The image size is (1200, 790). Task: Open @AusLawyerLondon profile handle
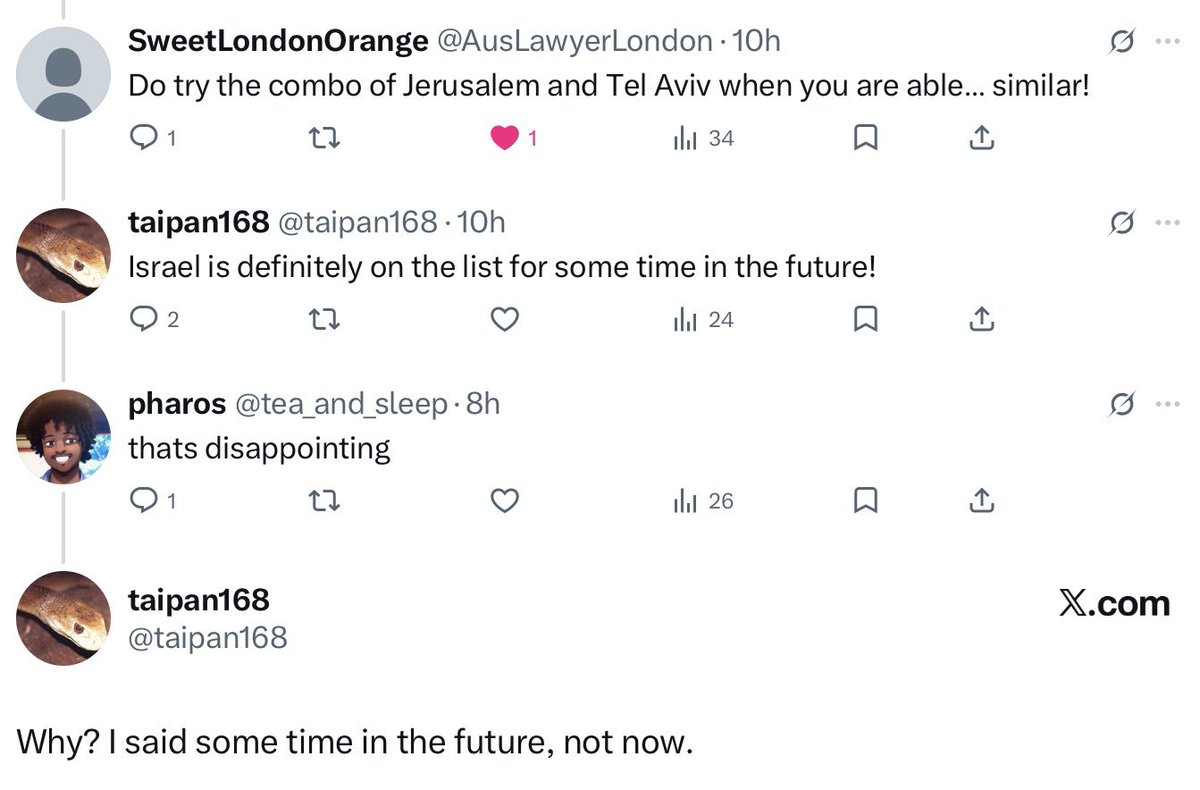[x=574, y=41]
